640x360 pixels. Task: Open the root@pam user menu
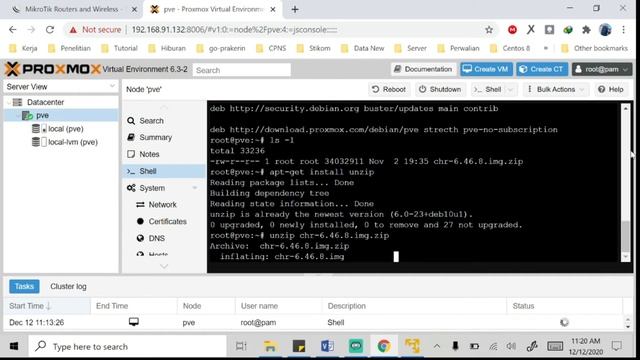(602, 69)
